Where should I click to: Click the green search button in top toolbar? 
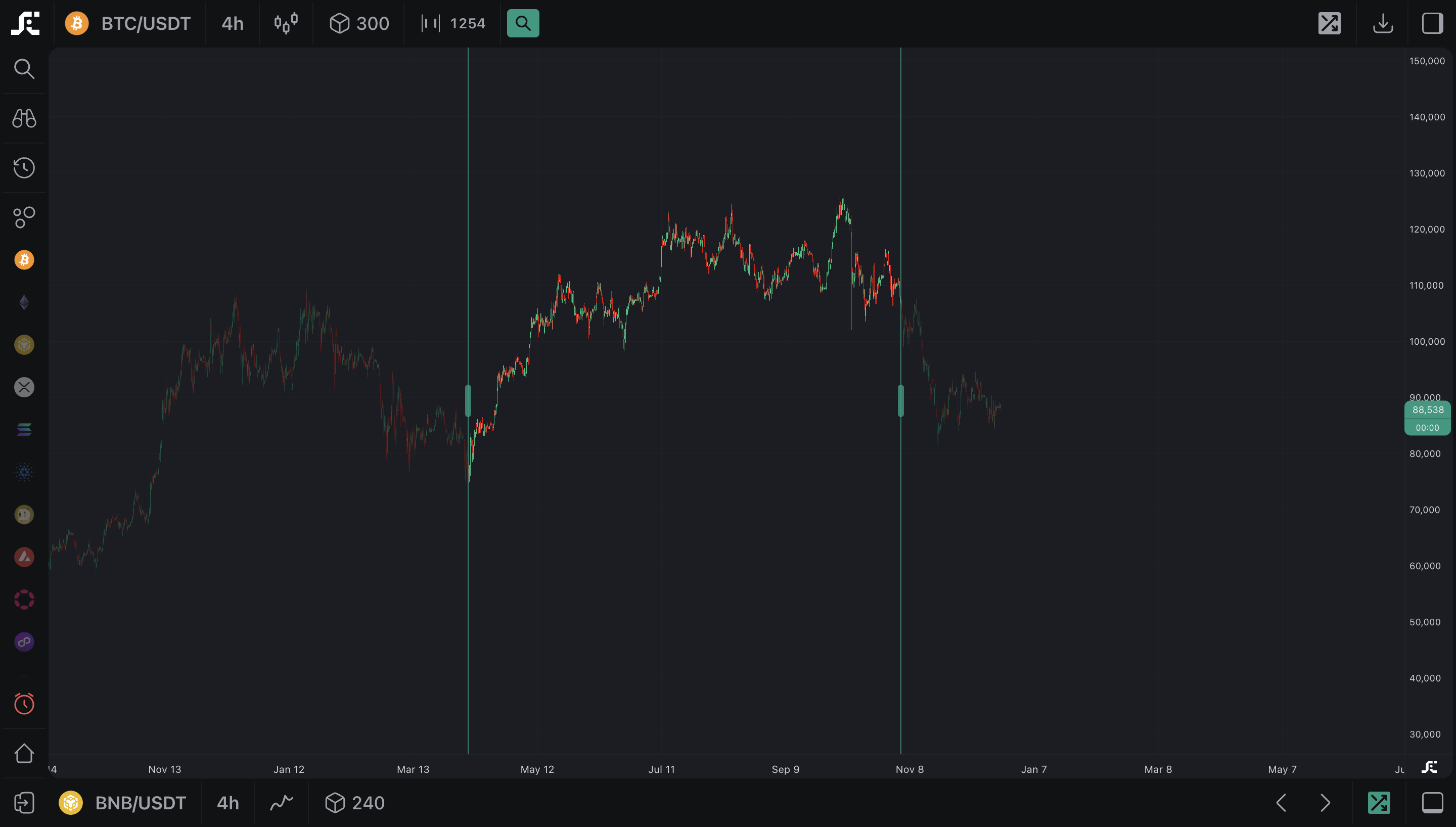coord(522,23)
